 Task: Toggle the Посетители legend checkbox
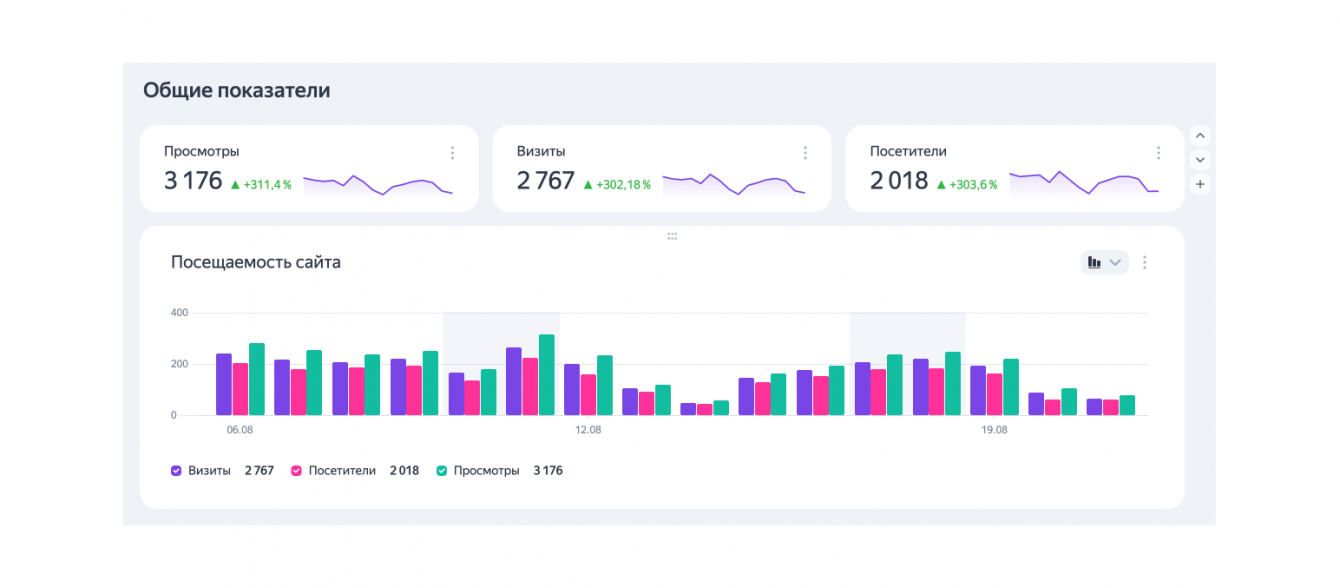click(296, 470)
